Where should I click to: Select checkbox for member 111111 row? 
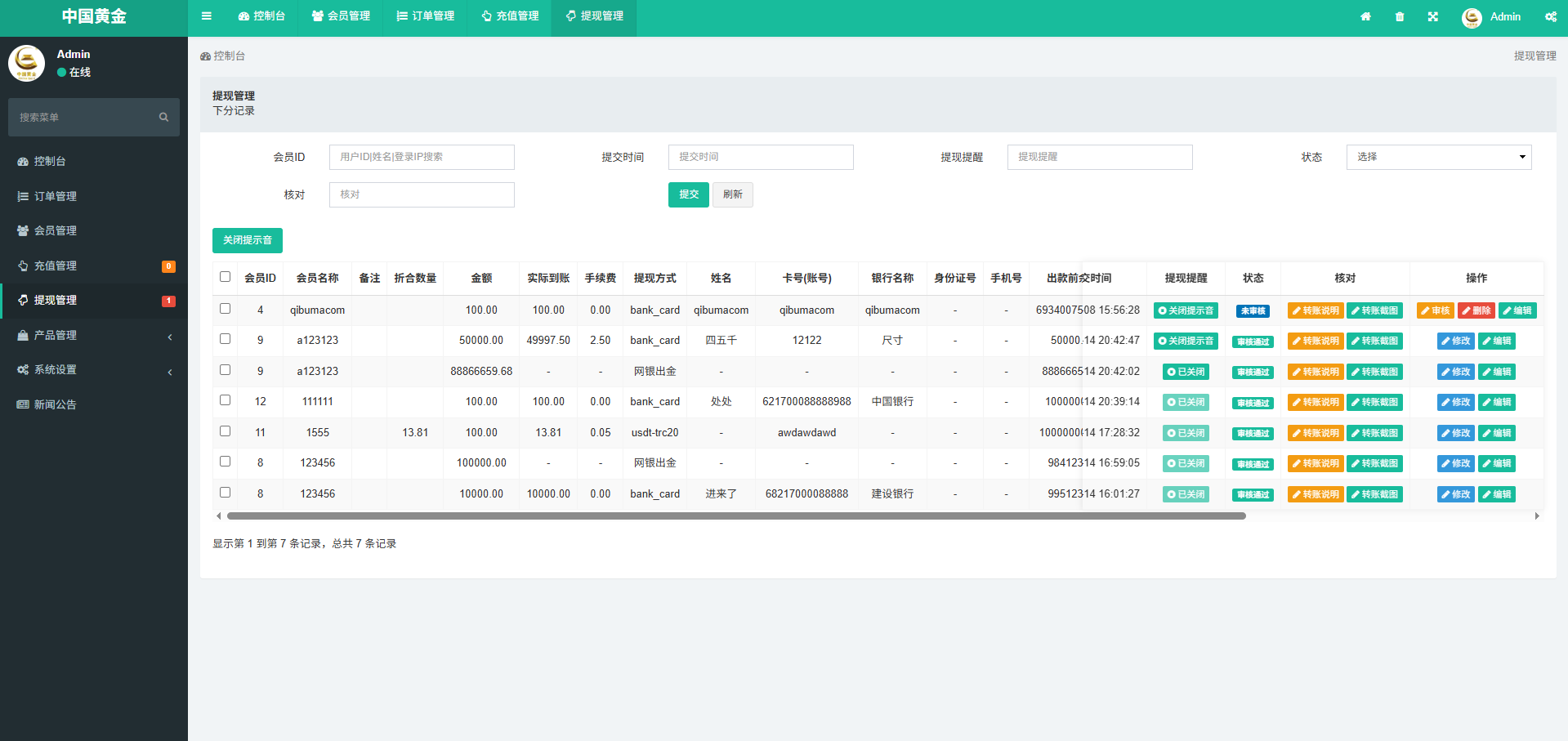coord(226,400)
